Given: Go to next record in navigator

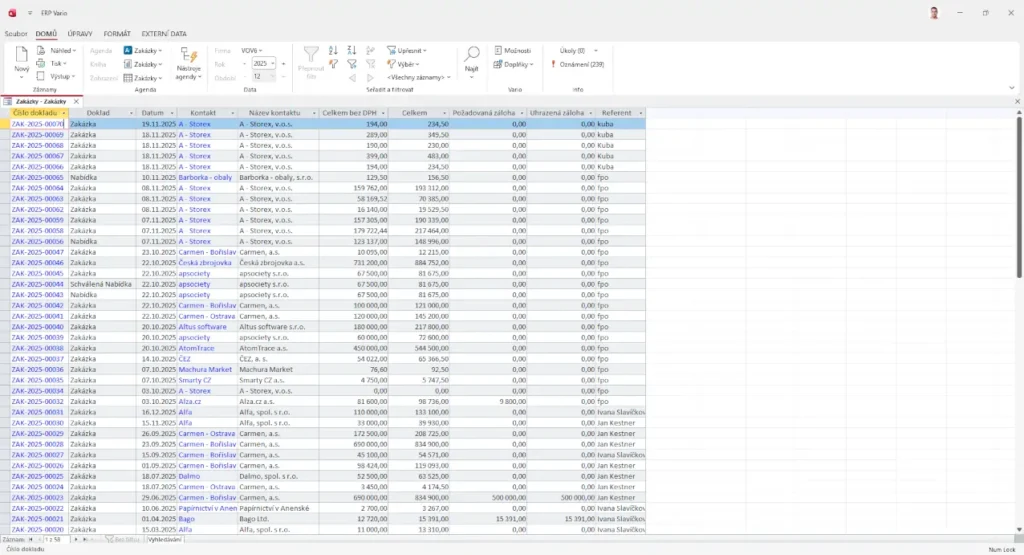Looking at the screenshot, I should pyautogui.click(x=74, y=540).
